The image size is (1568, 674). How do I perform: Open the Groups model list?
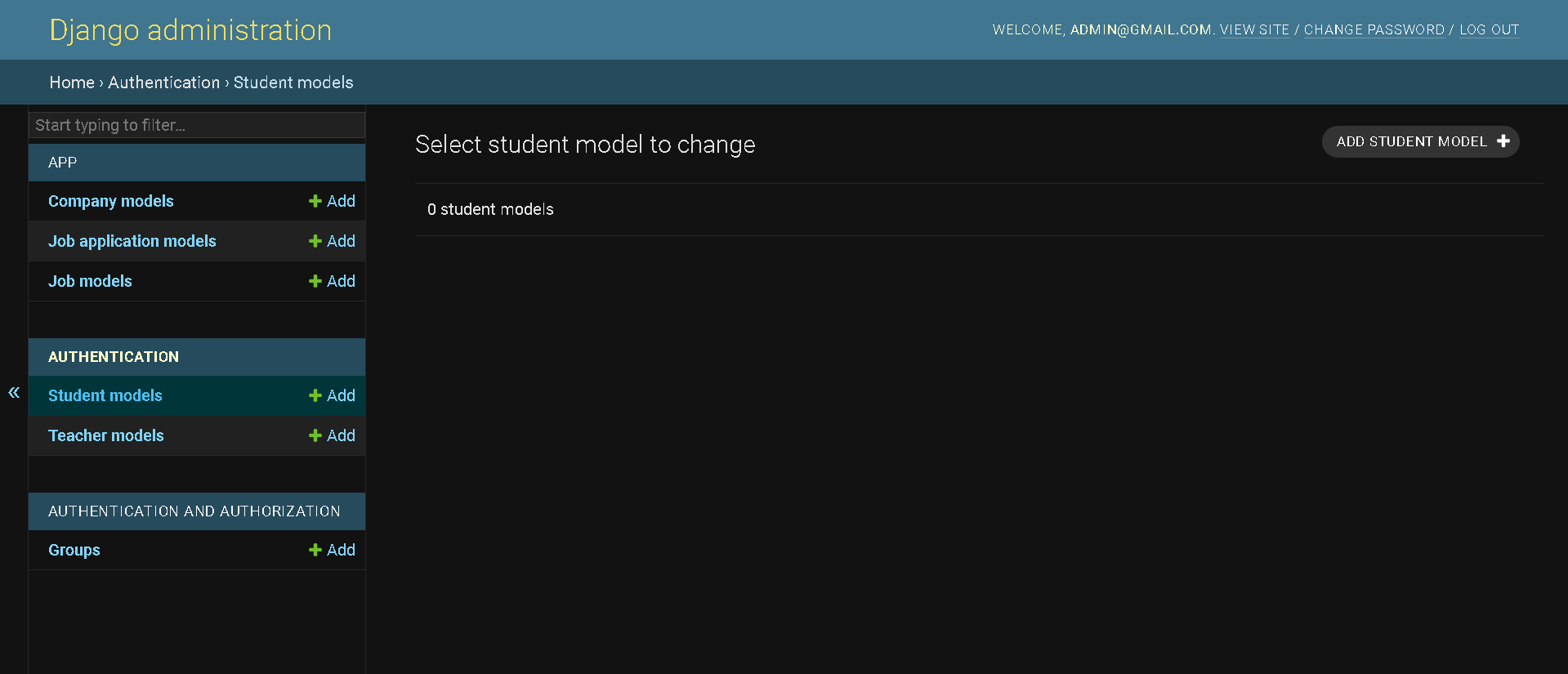pos(74,550)
